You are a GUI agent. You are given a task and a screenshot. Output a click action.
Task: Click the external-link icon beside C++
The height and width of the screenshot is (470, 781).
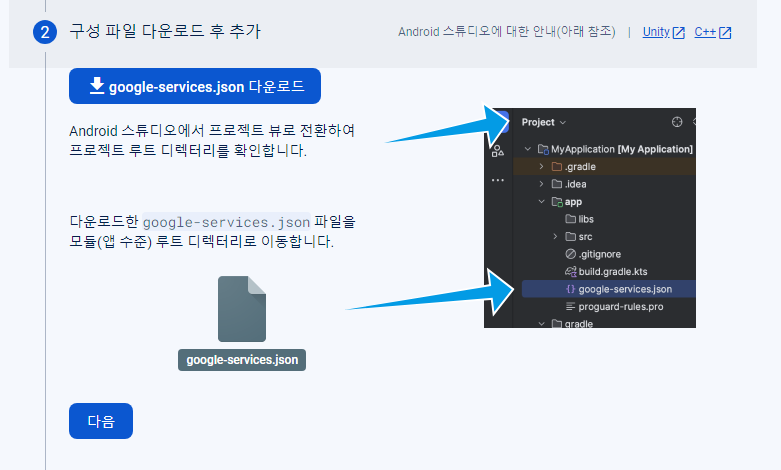click(725, 33)
